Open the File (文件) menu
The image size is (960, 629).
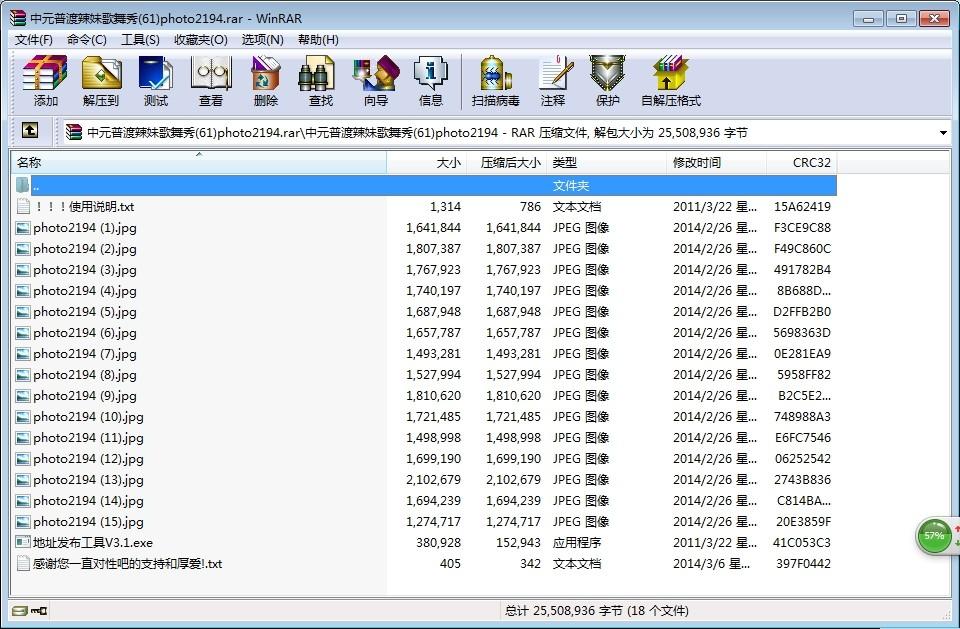tap(34, 40)
